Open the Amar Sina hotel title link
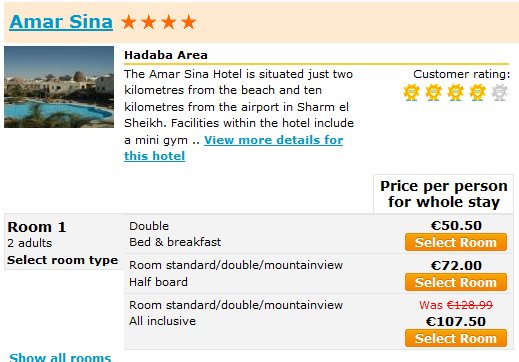Screen dimensions: 519x362 point(61,22)
